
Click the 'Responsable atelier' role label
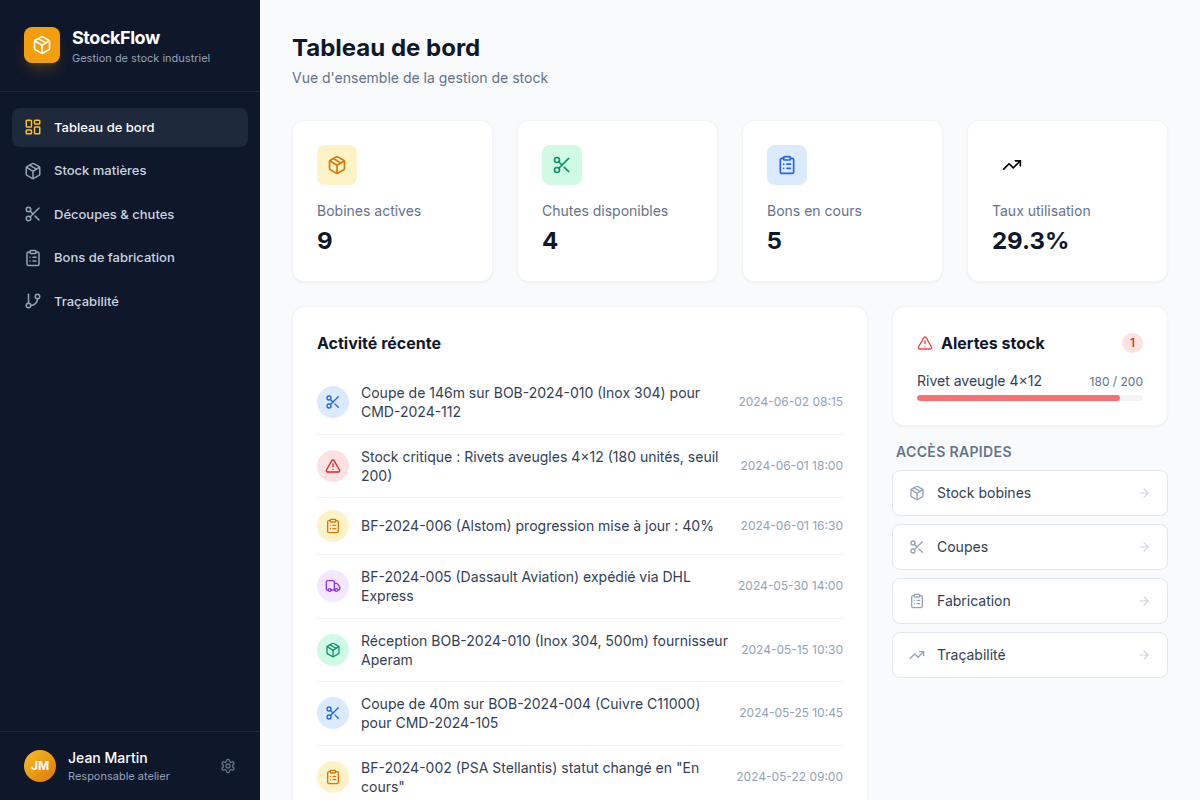119,776
